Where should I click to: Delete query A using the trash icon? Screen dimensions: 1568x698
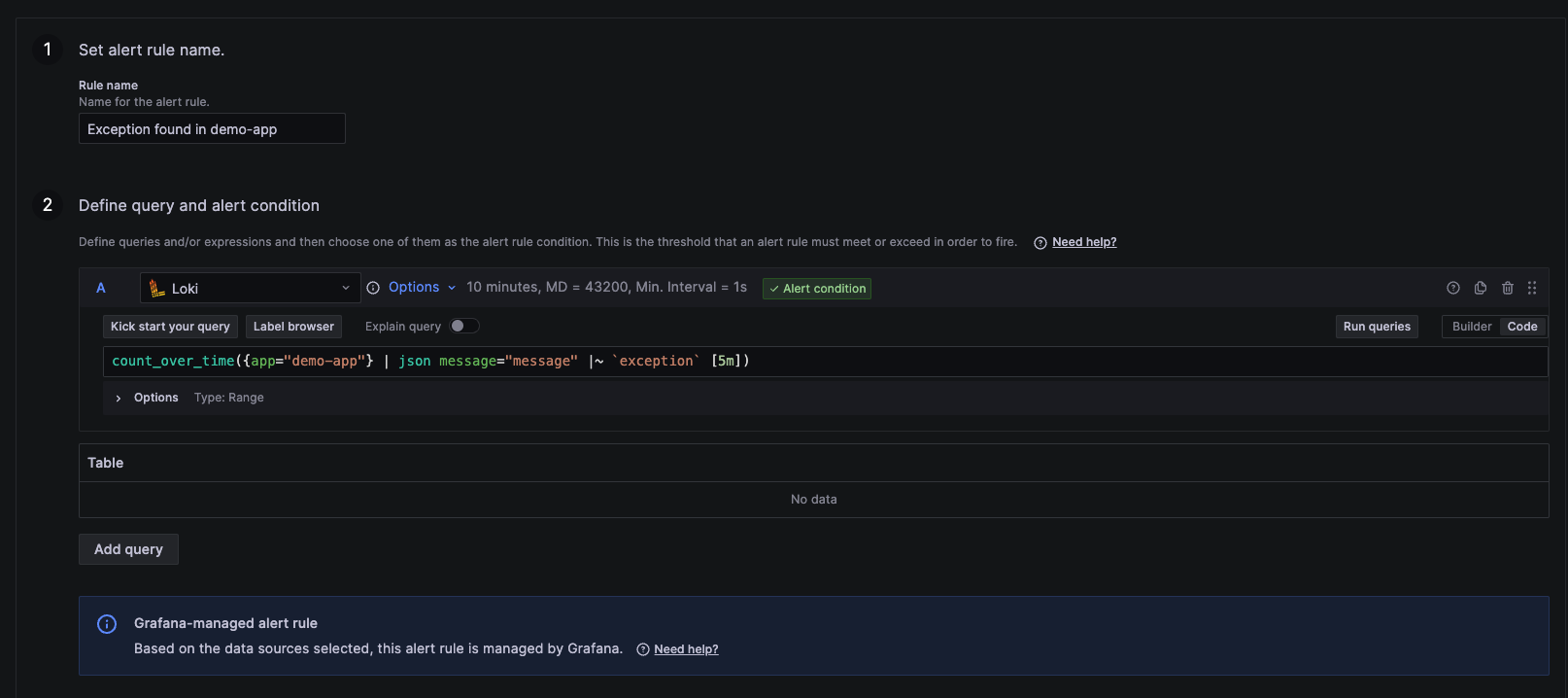click(1508, 288)
